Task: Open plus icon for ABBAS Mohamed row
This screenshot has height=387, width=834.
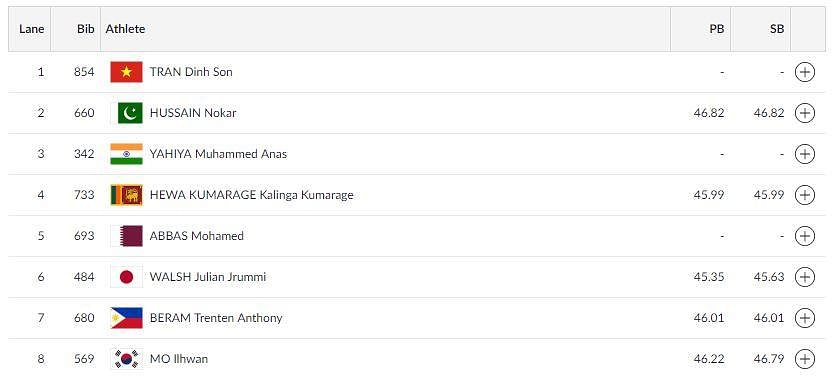Action: tap(804, 235)
